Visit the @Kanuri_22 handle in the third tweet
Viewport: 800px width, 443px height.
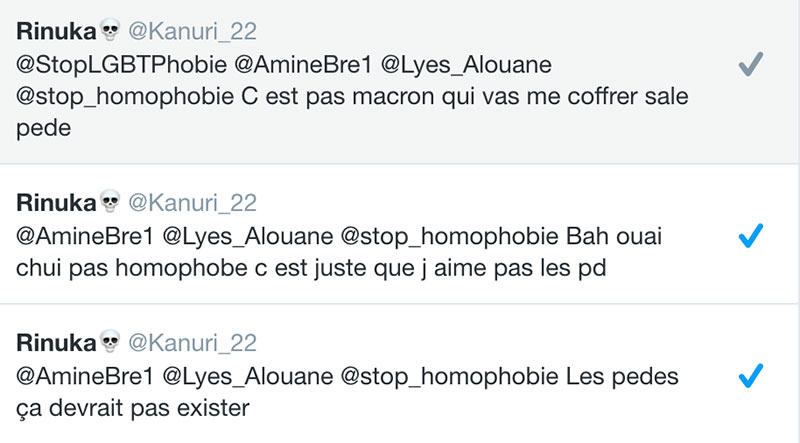tap(192, 344)
